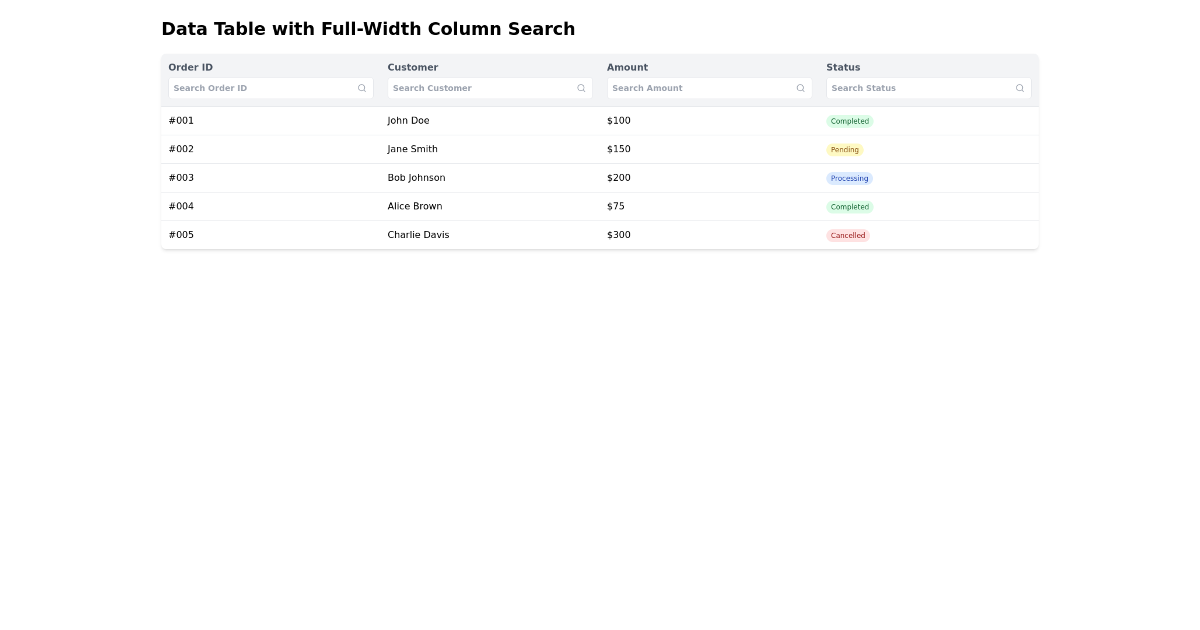Click the magnifier icon in Order ID search
The width and height of the screenshot is (1200, 630).
pyautogui.click(x=361, y=88)
